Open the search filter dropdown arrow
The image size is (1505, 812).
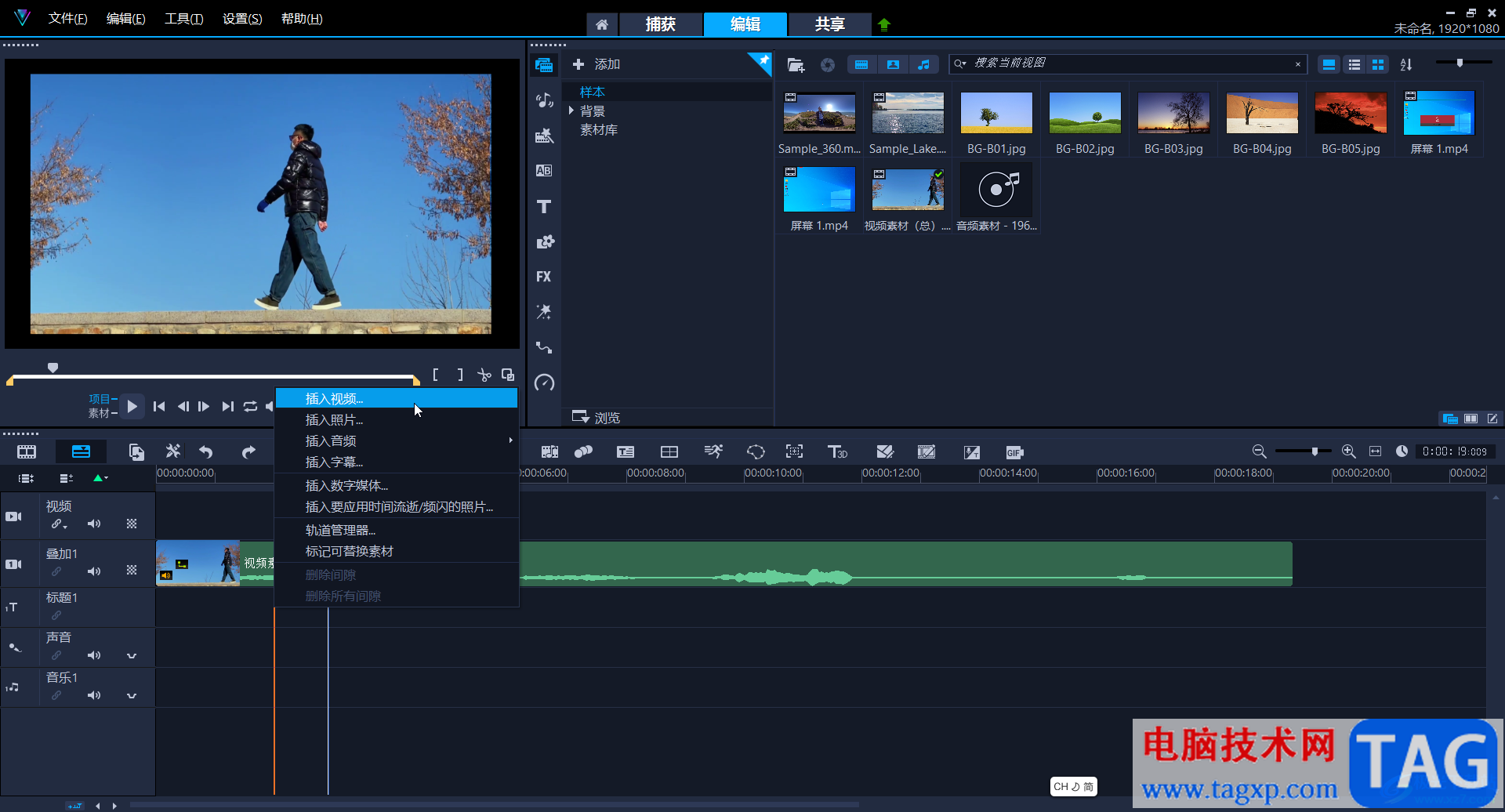tap(960, 64)
